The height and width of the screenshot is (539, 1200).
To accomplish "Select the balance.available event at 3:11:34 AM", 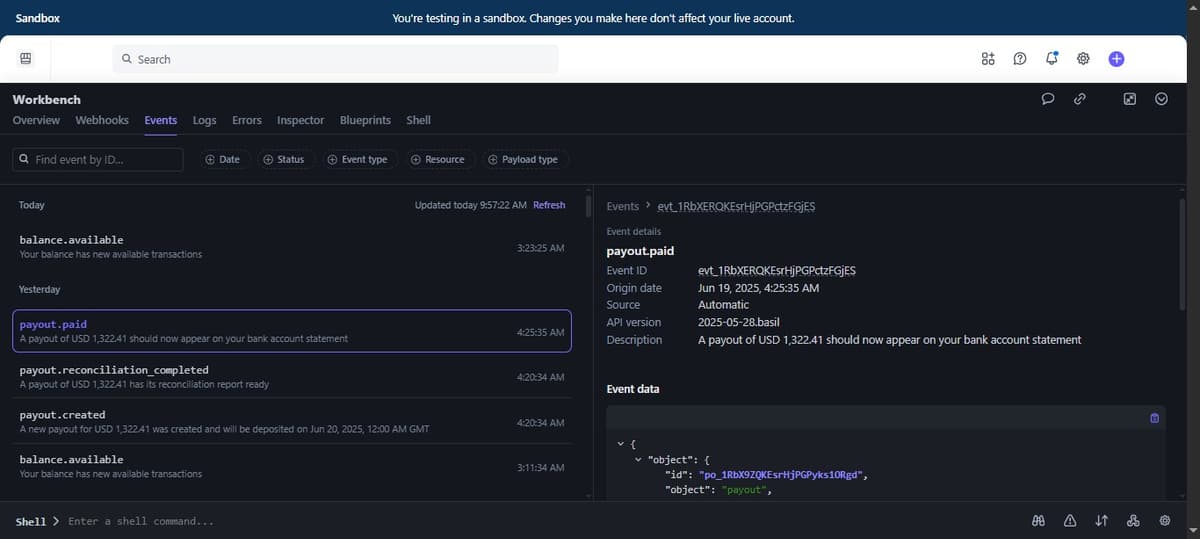I will point(292,466).
